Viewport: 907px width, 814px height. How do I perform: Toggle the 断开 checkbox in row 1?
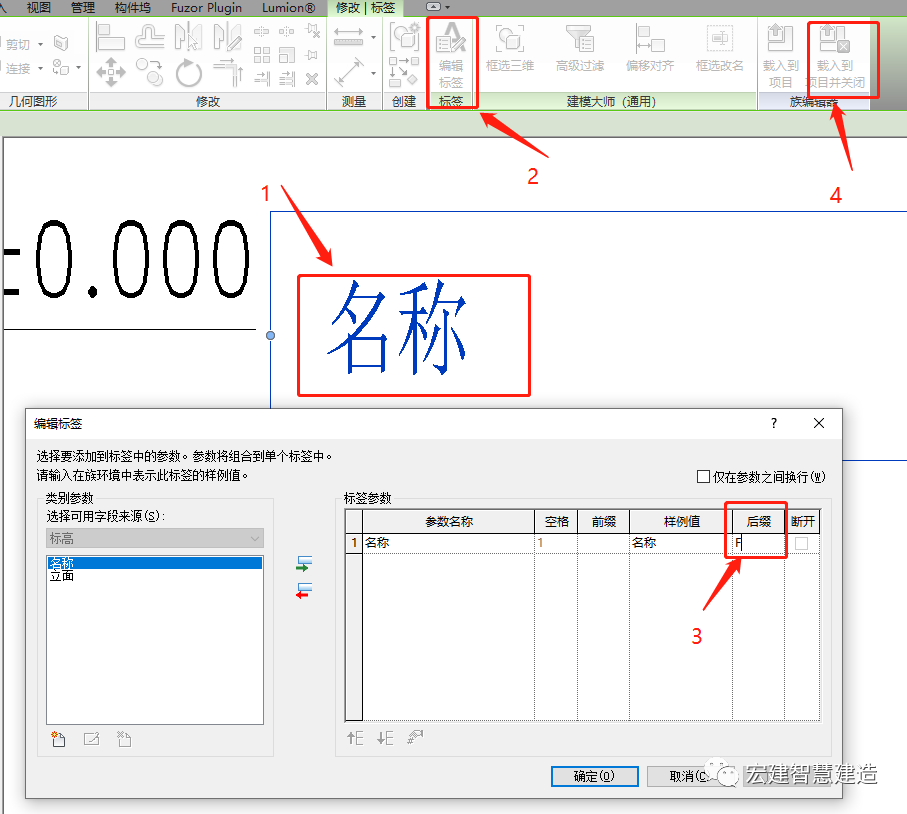tap(801, 543)
